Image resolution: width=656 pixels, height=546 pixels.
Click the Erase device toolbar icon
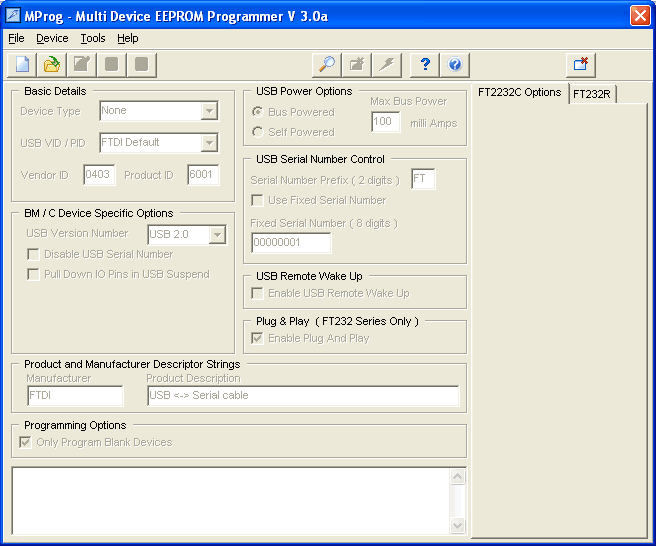click(x=357, y=65)
